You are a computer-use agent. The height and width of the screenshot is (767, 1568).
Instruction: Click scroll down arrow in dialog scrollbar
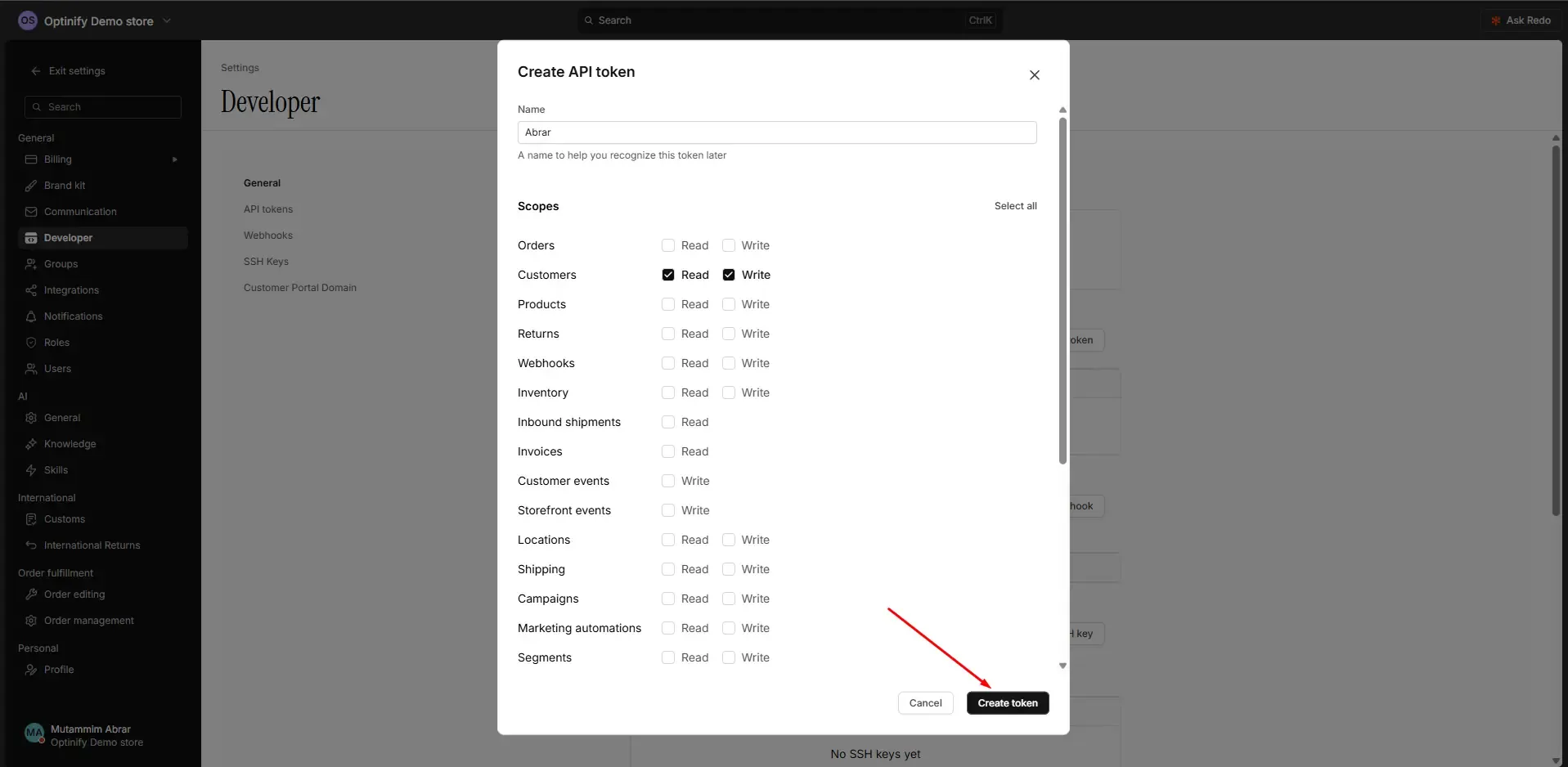[1063, 666]
